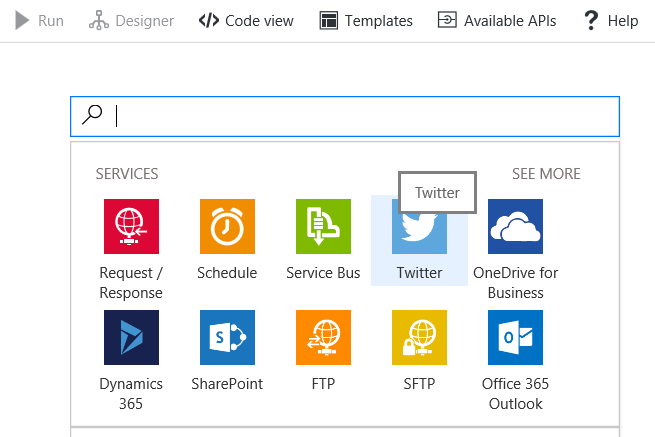Choose the Schedule alarm clock icon

pos(227,226)
